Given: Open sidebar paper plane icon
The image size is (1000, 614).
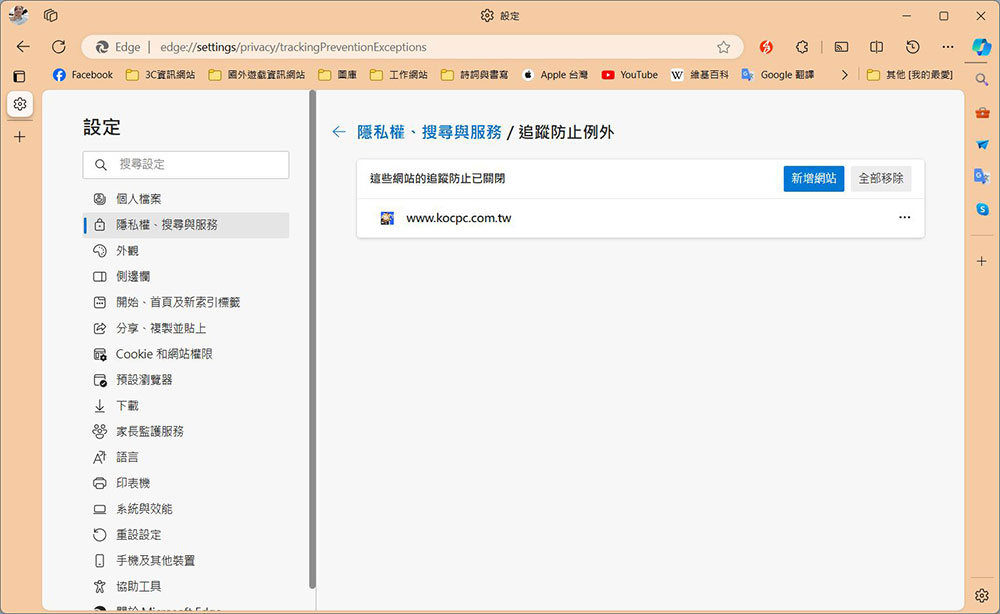Looking at the screenshot, I should tap(982, 145).
